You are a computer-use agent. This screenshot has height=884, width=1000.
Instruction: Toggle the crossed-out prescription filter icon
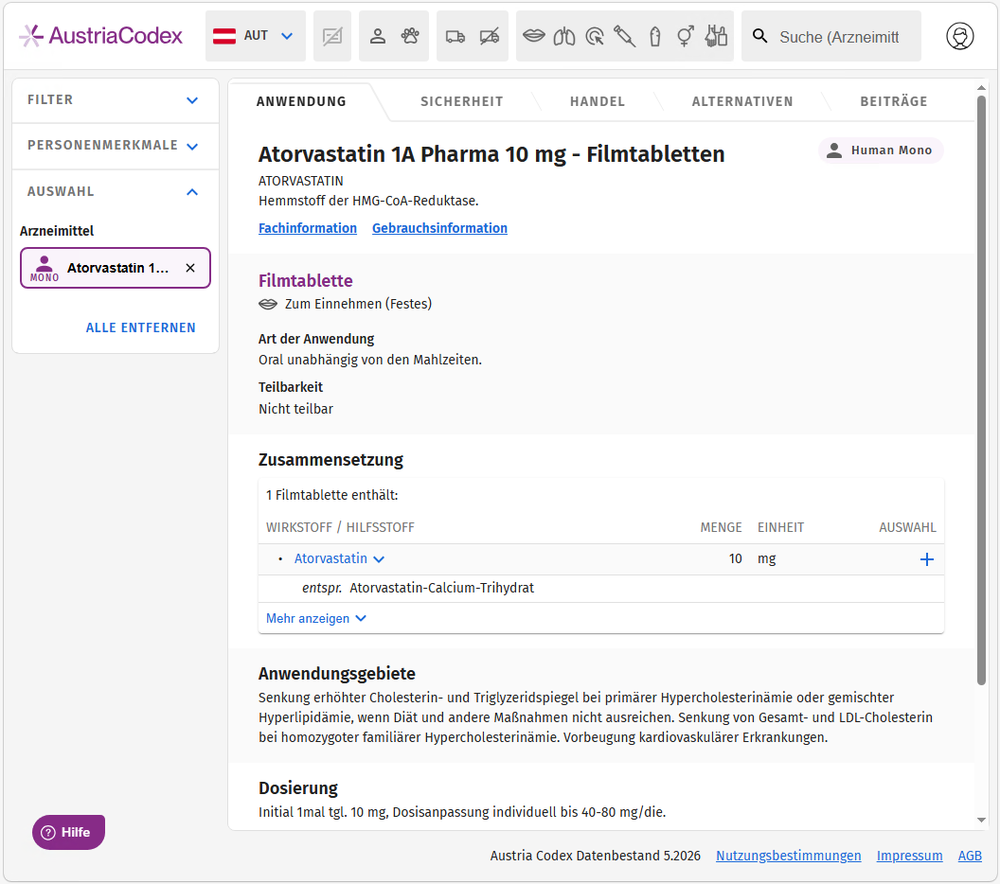point(332,36)
